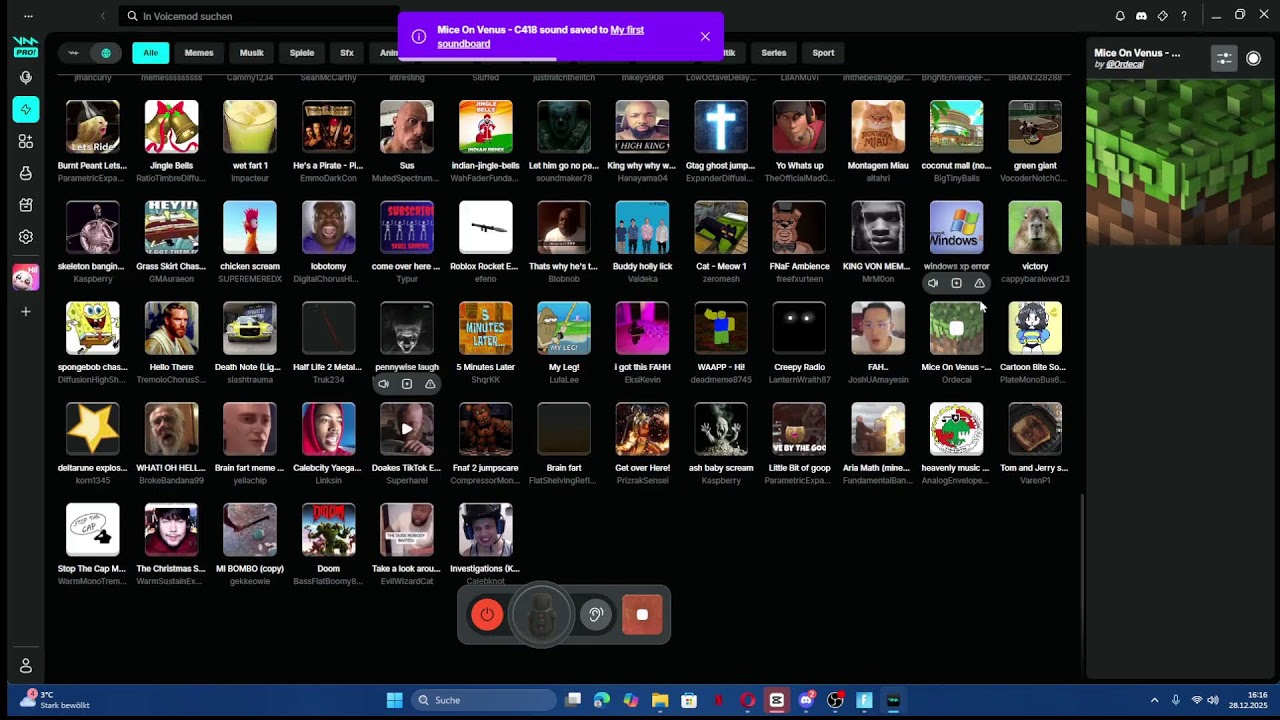Select the Sfx category tab
The width and height of the screenshot is (1280, 720).
(x=347, y=53)
